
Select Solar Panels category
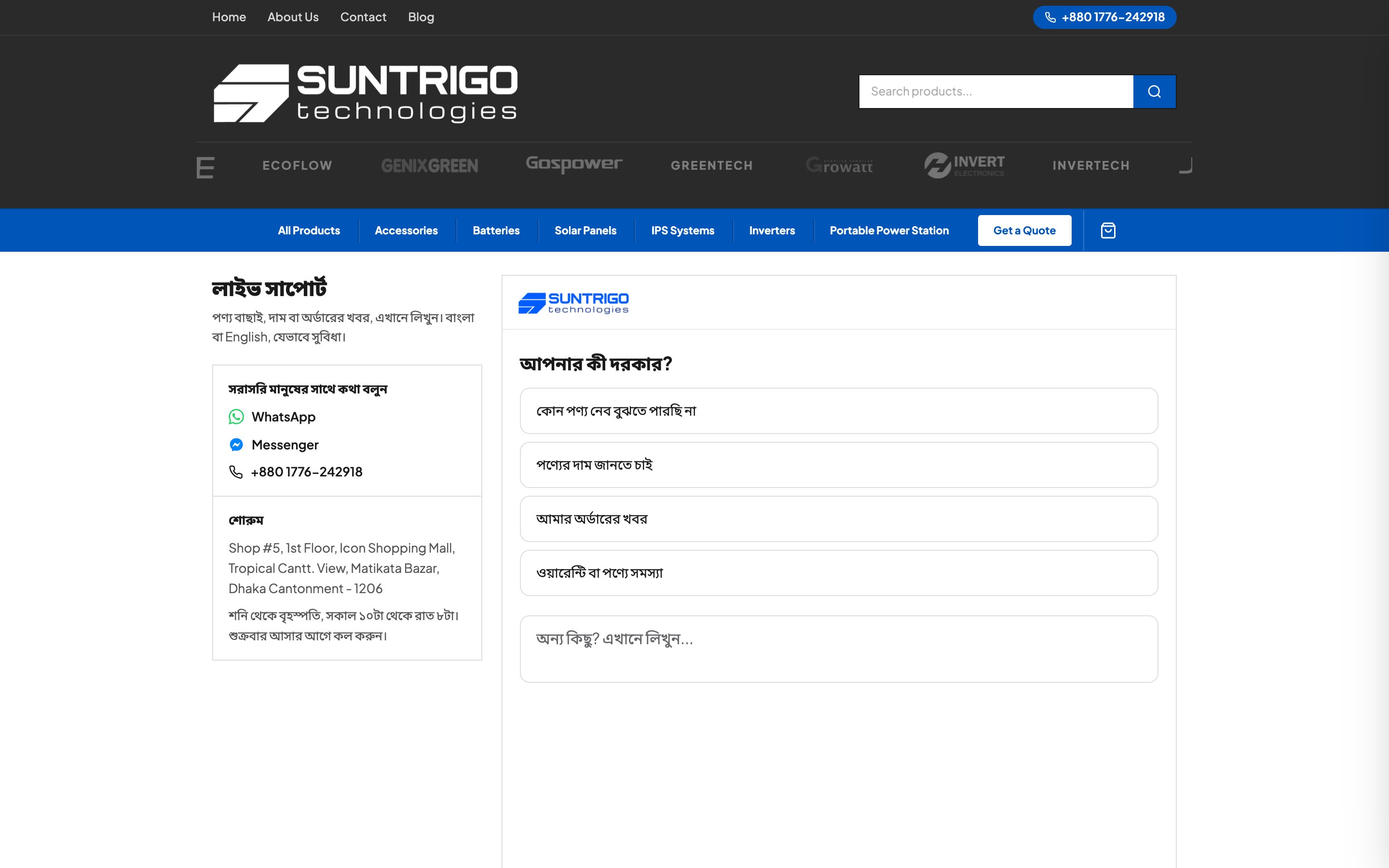586,230
